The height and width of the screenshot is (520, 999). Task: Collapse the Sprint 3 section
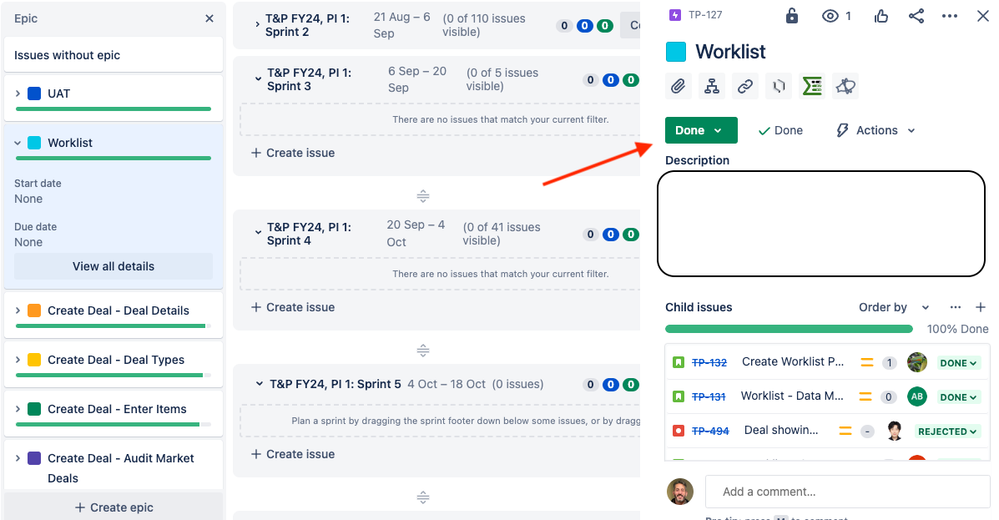[x=258, y=79]
